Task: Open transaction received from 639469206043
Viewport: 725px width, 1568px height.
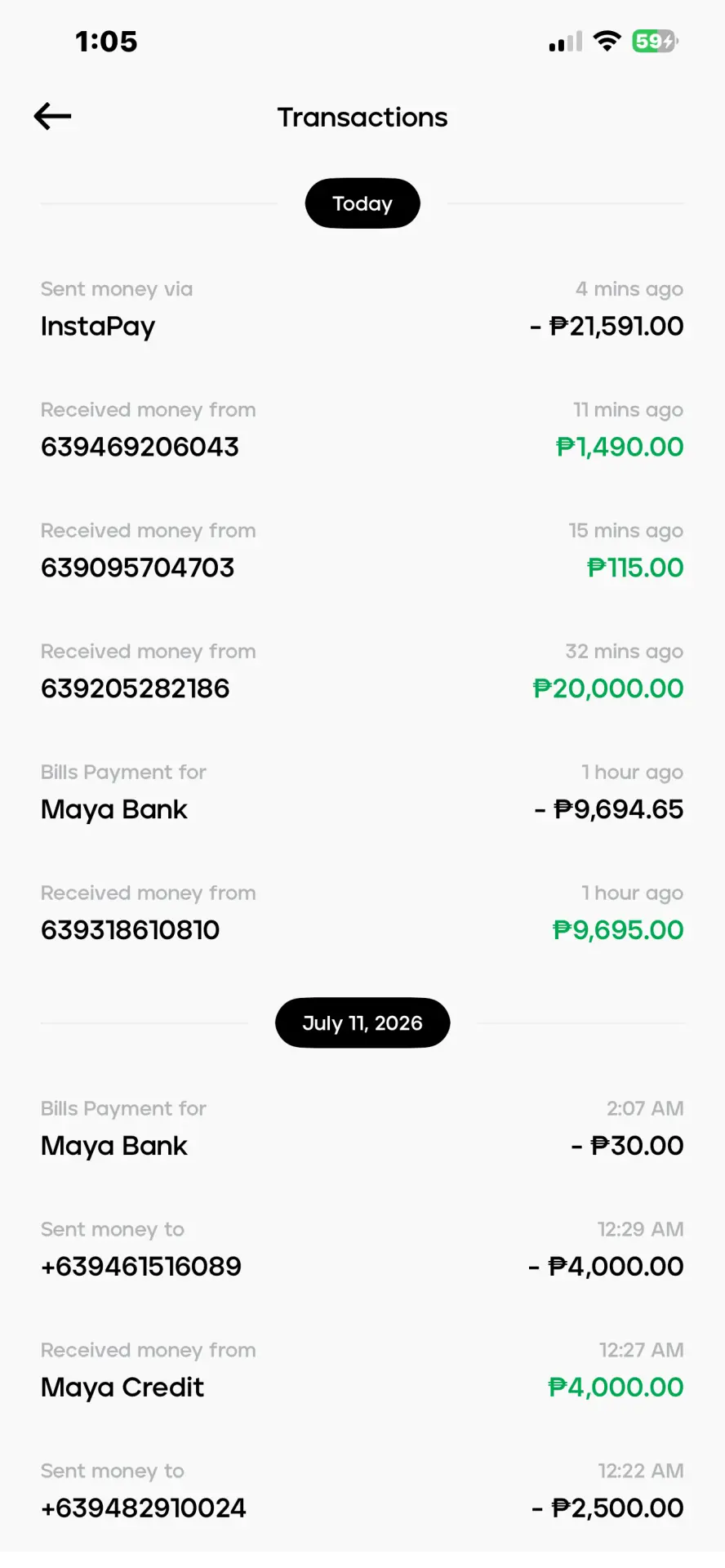Action: [x=362, y=430]
